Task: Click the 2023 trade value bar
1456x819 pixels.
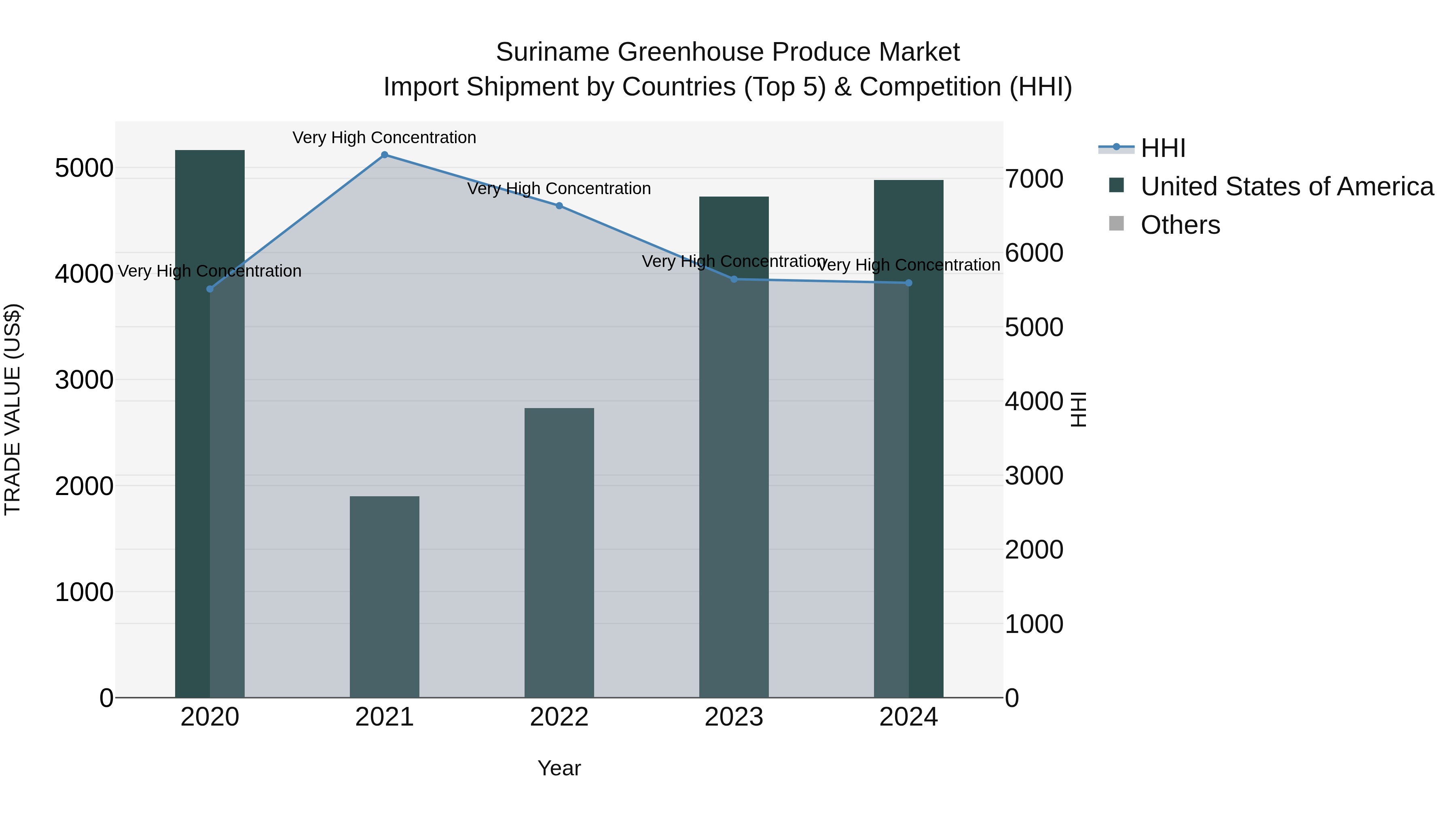Action: 734,447
